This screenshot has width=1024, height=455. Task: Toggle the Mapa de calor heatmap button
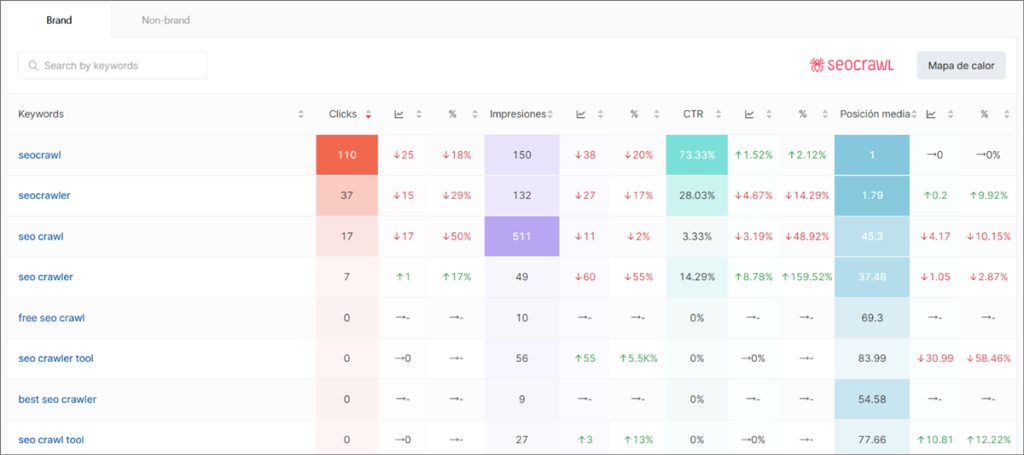coord(960,66)
